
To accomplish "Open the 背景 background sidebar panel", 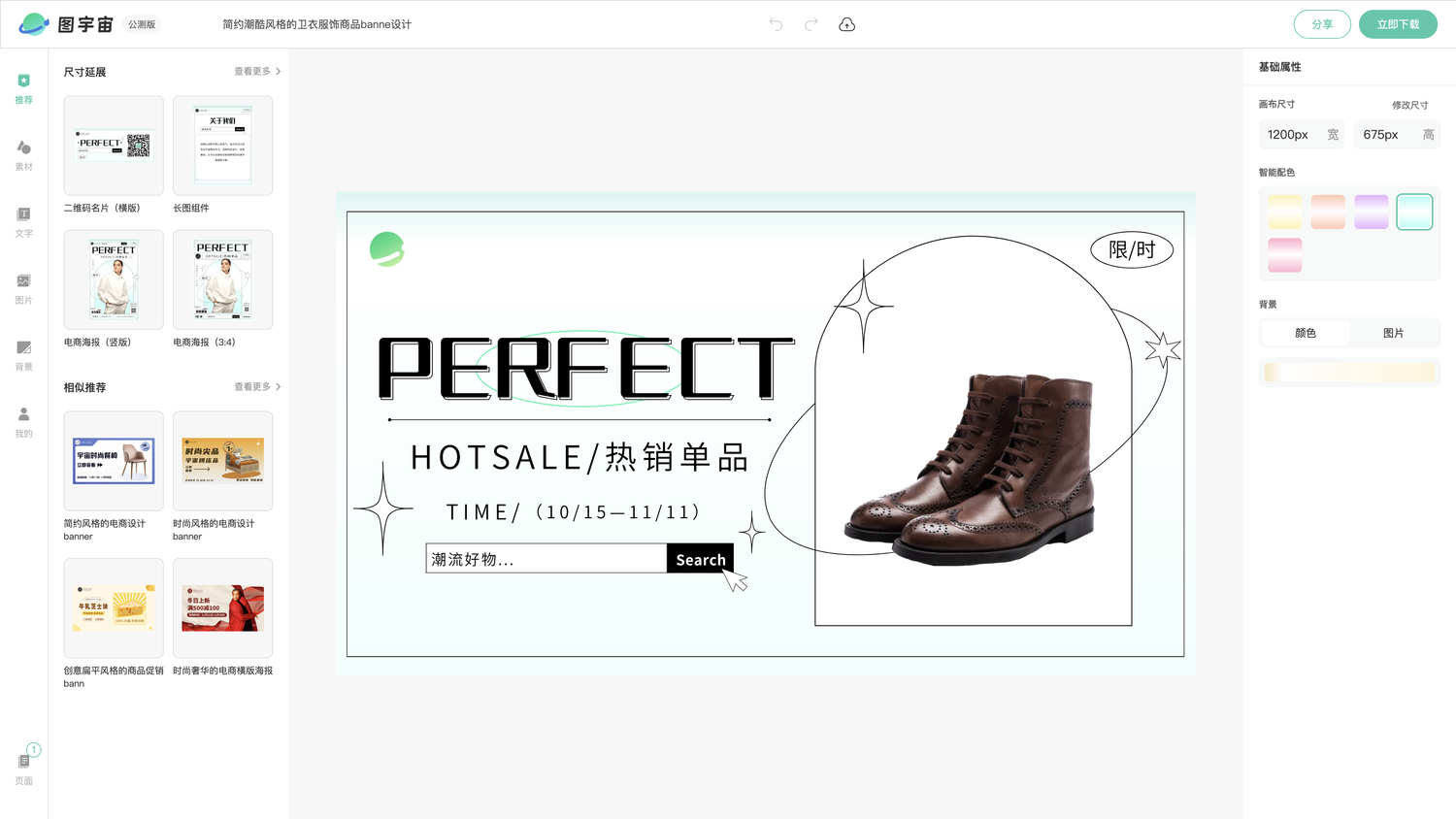I will [23, 355].
